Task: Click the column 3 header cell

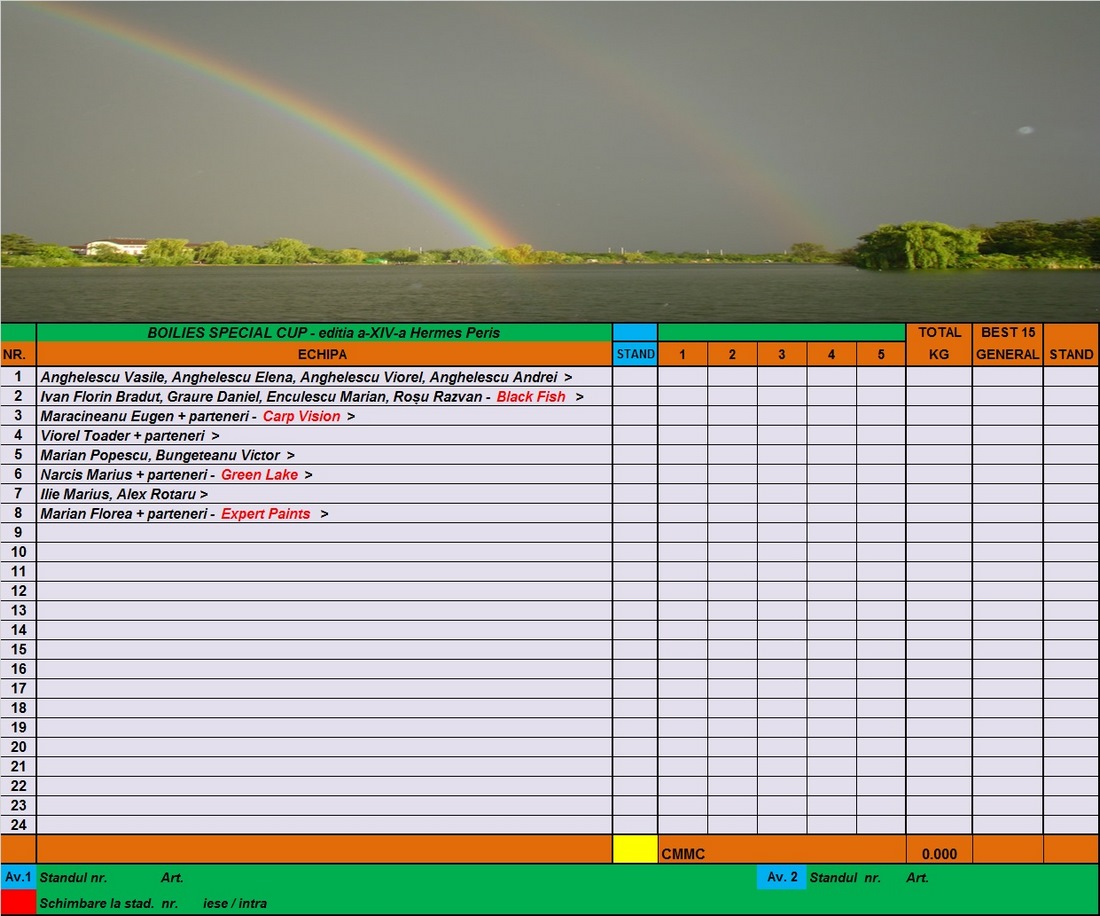Action: tap(782, 354)
